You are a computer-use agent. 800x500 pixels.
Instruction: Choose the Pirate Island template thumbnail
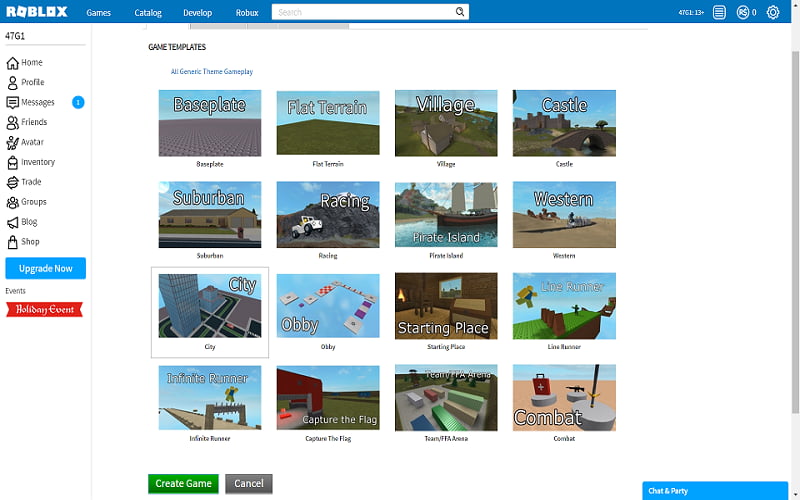click(x=446, y=214)
